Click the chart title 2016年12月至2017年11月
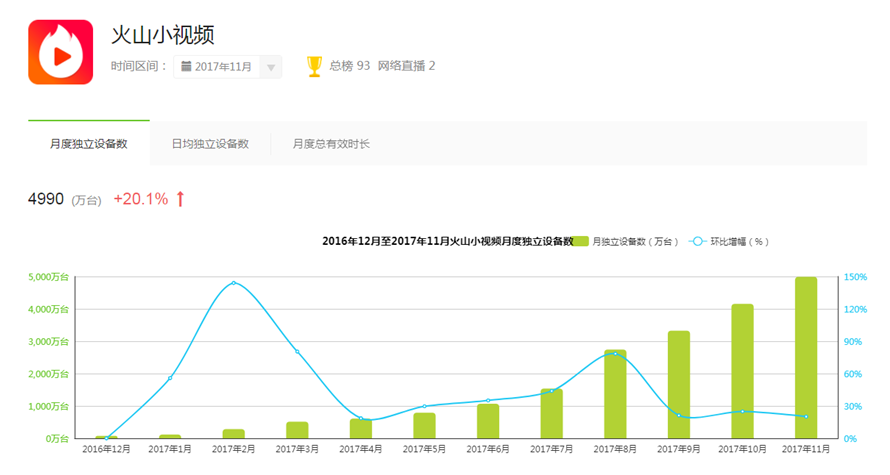Screen dimensions: 890x475 pyautogui.click(x=448, y=242)
